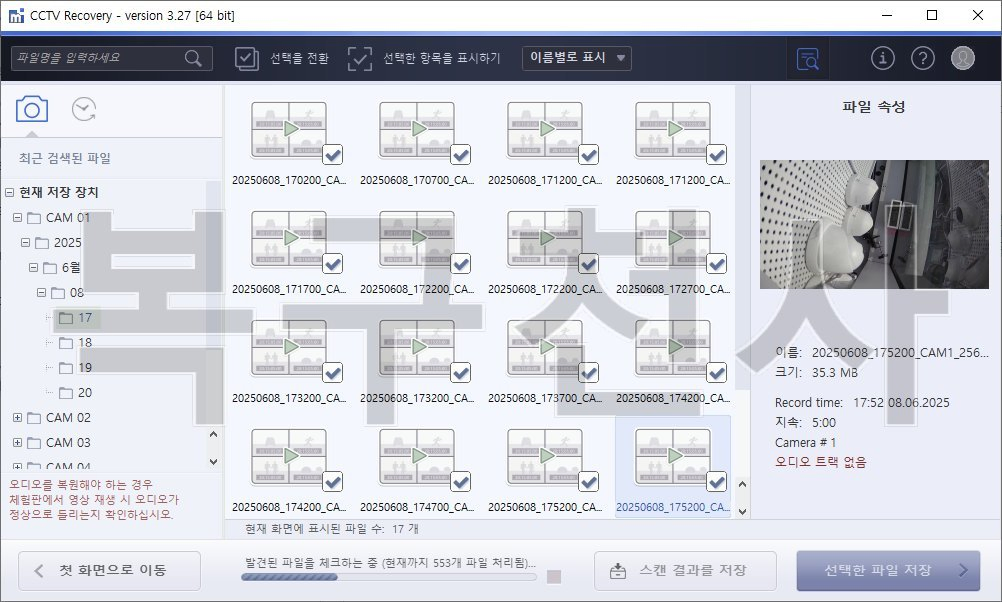
Task: Click file name text 20250608_175200_CAM1_256...
Action: click(x=900, y=353)
